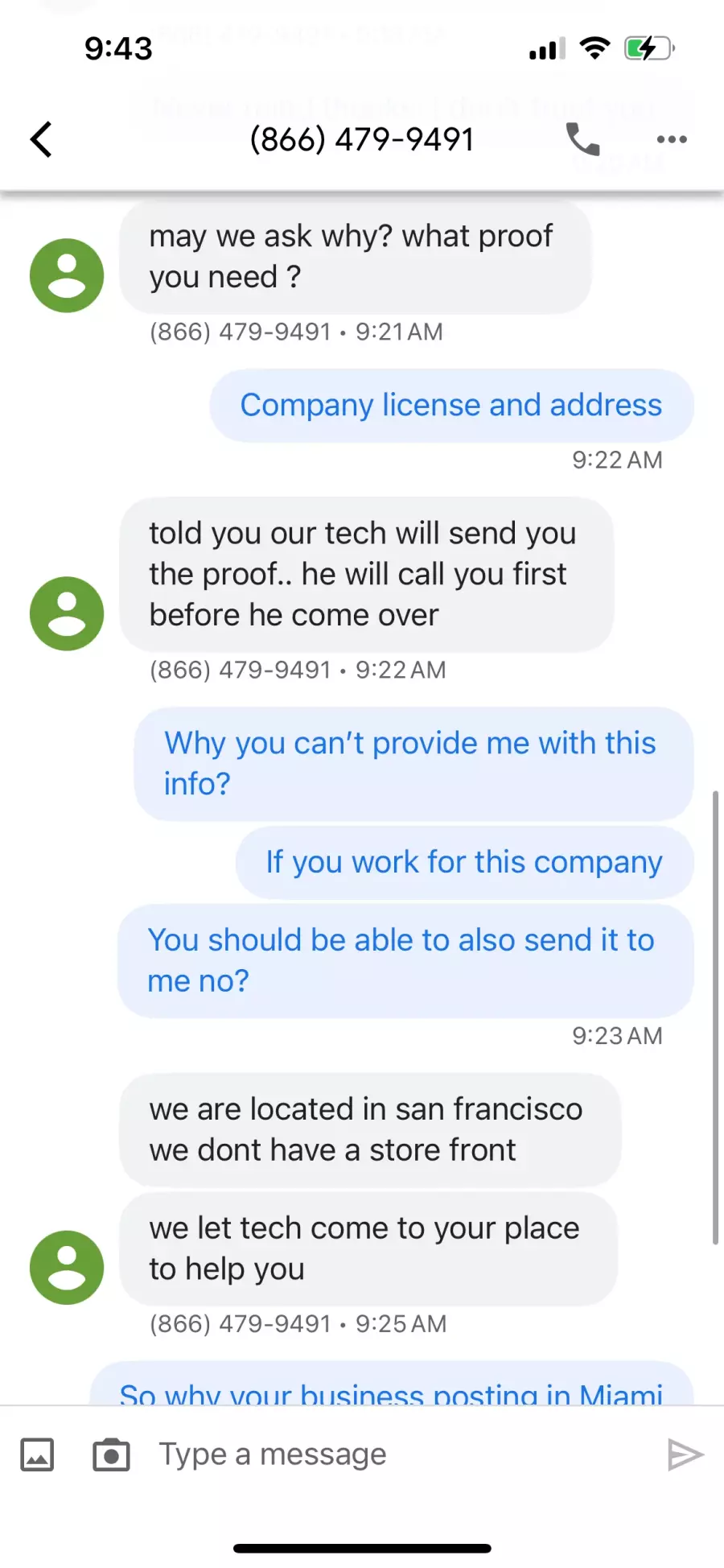This screenshot has height=1568, width=724.
Task: Tap the contact avatar beside "may we ask why"
Action: point(67,275)
